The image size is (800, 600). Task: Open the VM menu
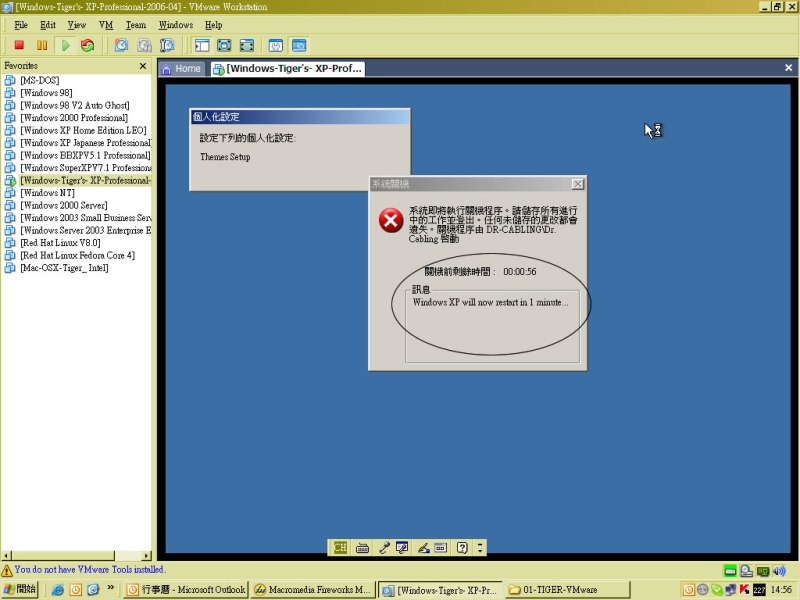coord(106,25)
